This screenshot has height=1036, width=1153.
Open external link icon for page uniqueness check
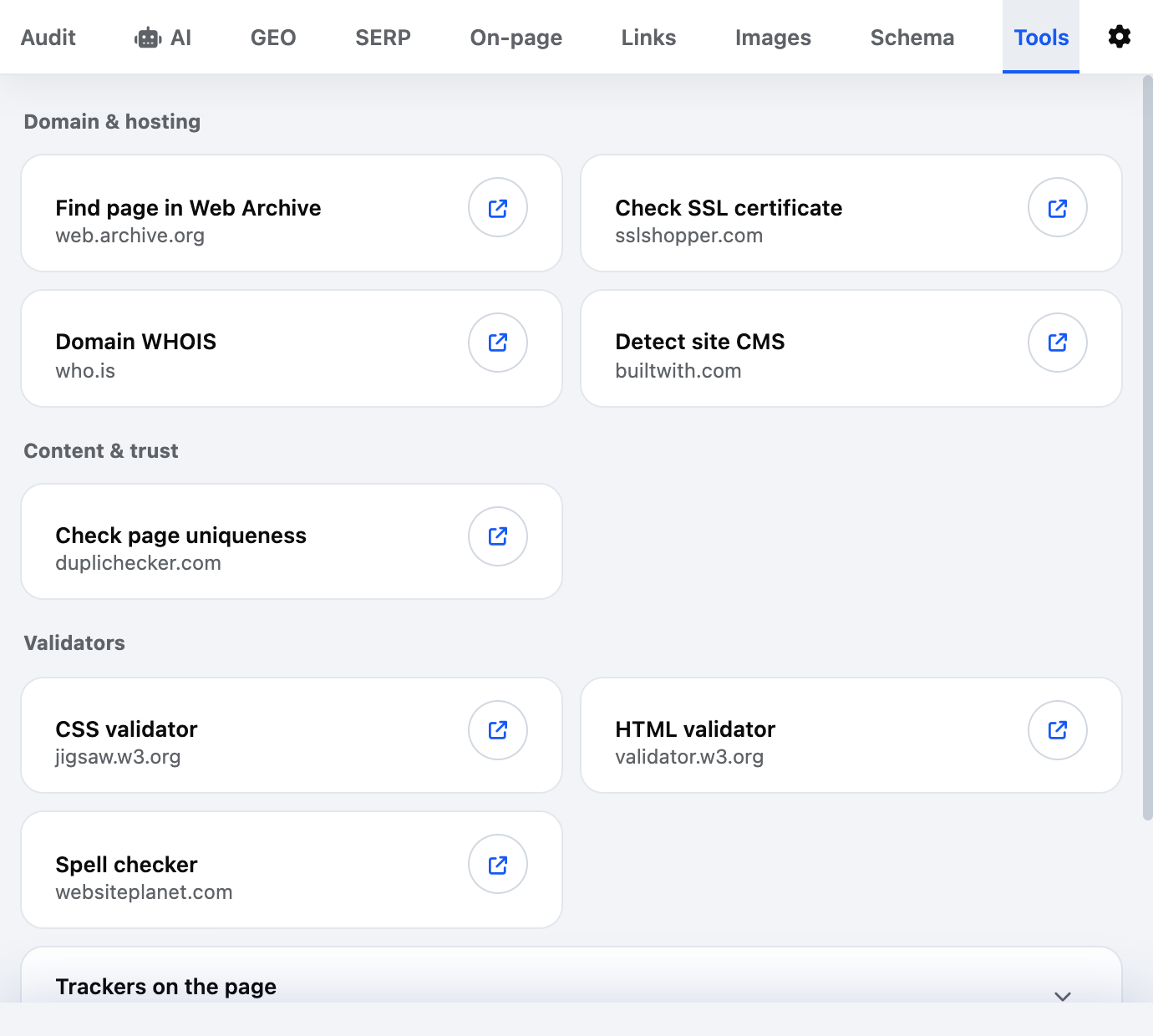point(498,536)
